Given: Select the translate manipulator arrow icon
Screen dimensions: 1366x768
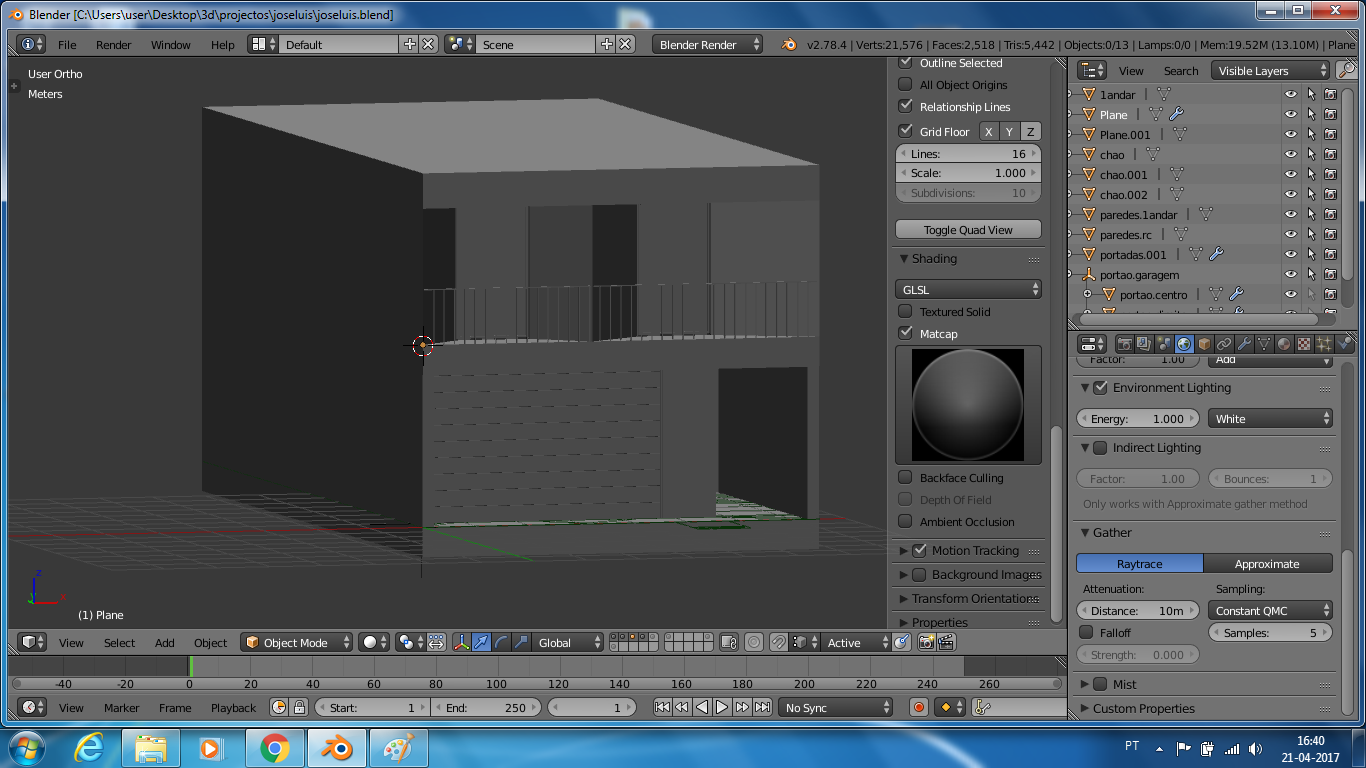Looking at the screenshot, I should [481, 643].
